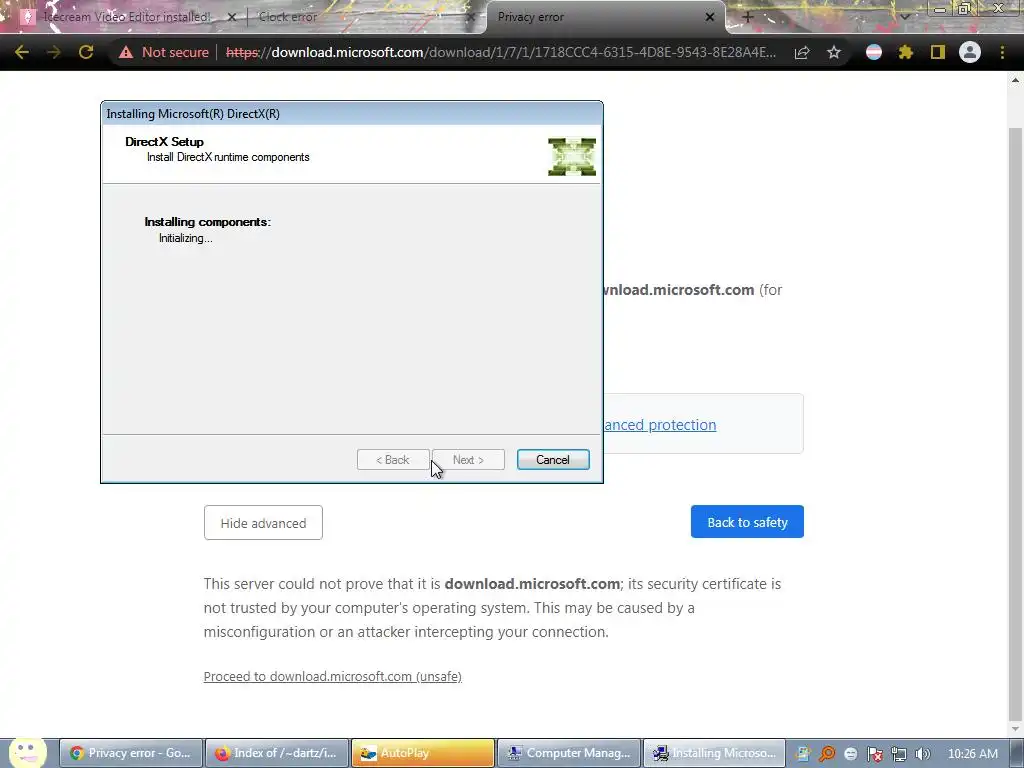Open the enhanced protection link
This screenshot has height=768, width=1024.
[660, 425]
